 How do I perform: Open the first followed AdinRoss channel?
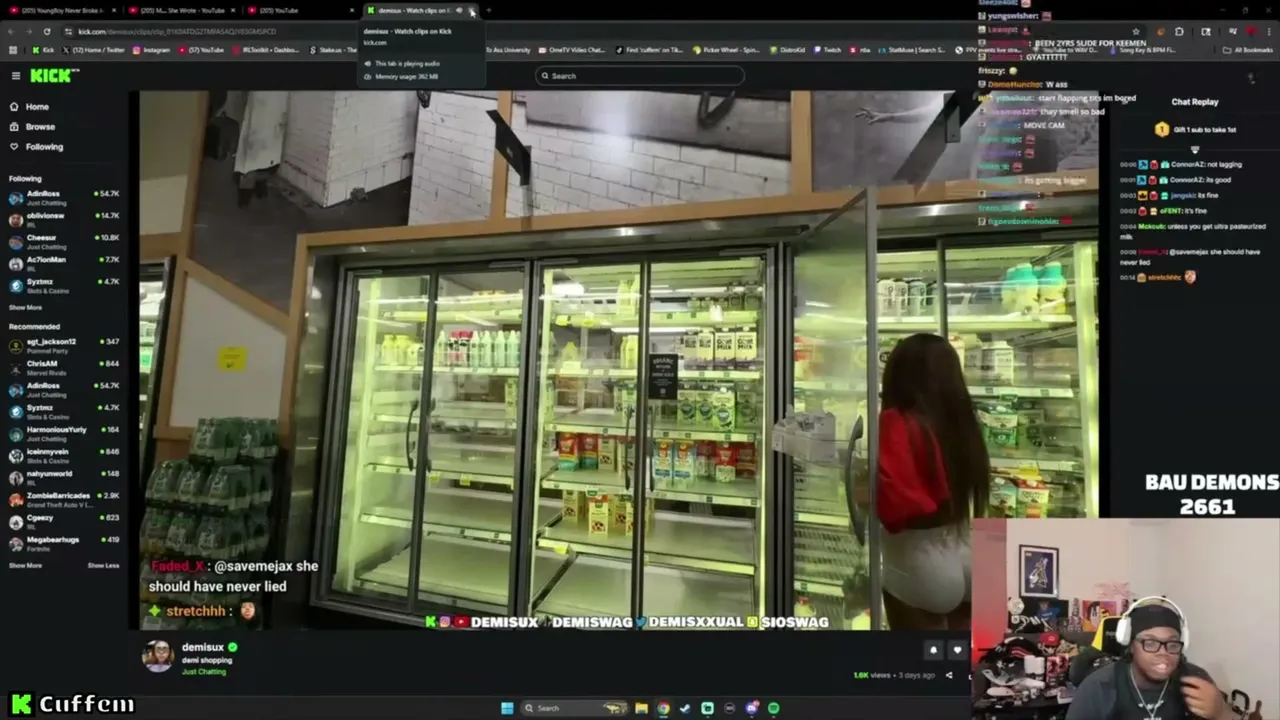click(64, 197)
